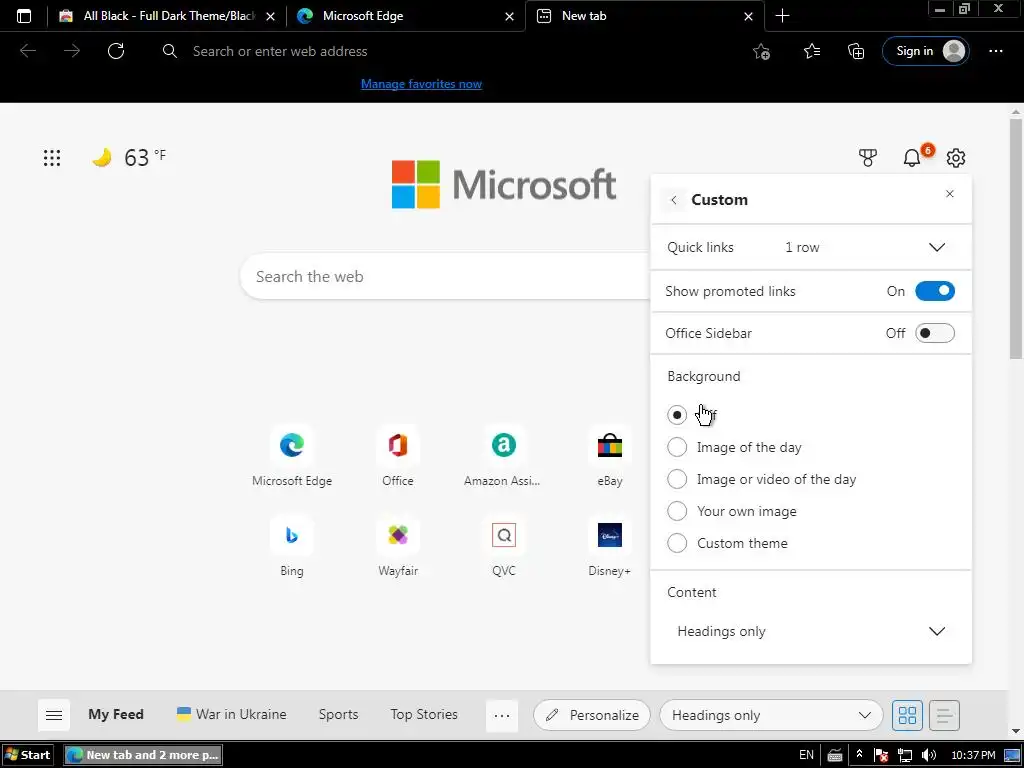The height and width of the screenshot is (768, 1024).
Task: Show hidden icons in the system tray
Action: [859, 755]
